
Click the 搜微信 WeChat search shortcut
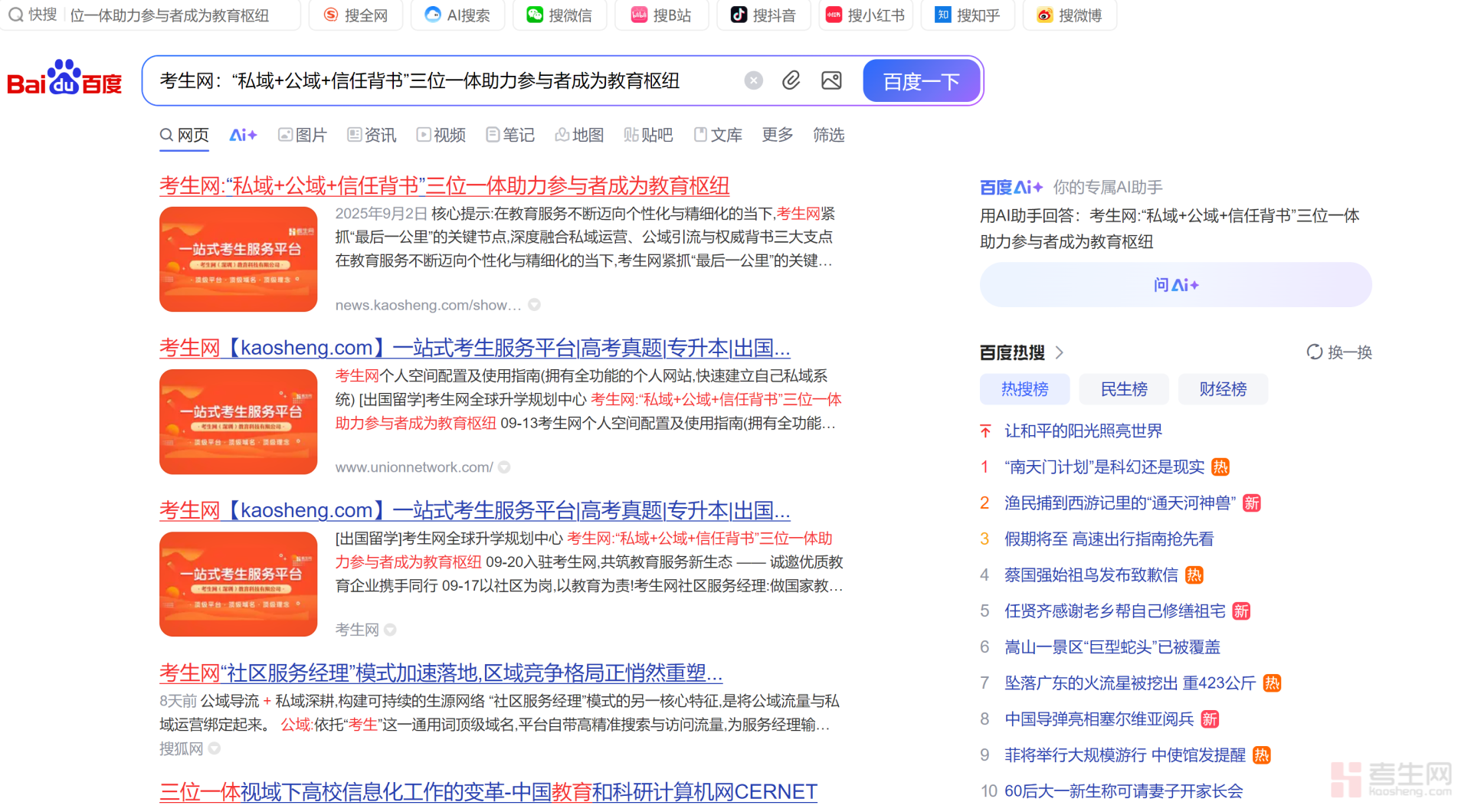559,15
